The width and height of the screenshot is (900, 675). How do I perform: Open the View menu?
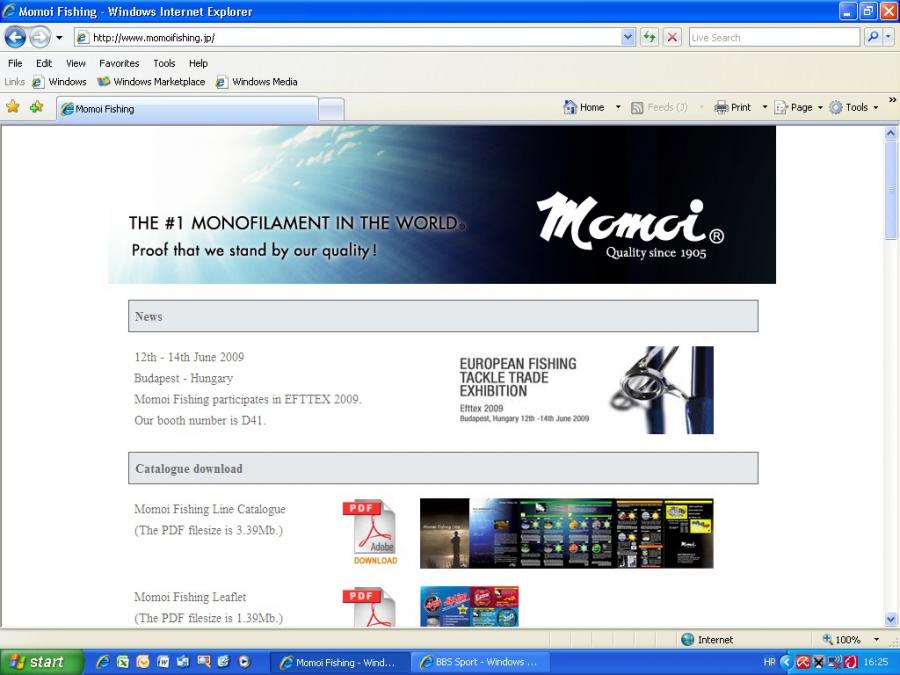pyautogui.click(x=76, y=63)
